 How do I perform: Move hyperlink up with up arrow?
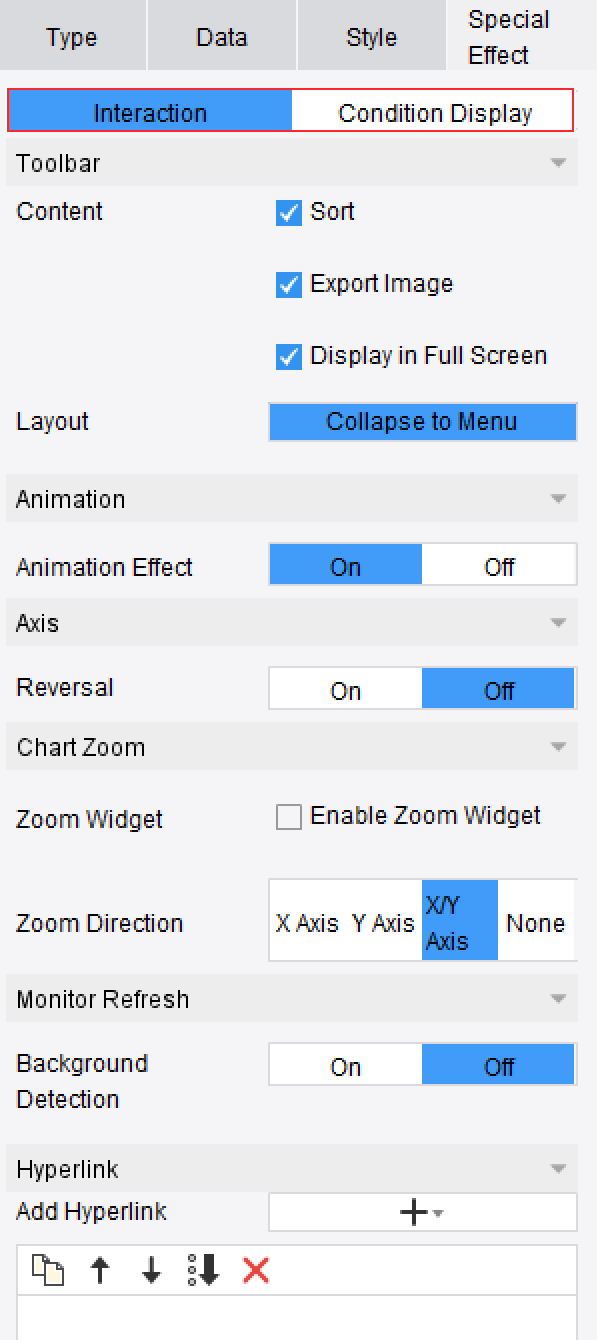click(x=100, y=1270)
